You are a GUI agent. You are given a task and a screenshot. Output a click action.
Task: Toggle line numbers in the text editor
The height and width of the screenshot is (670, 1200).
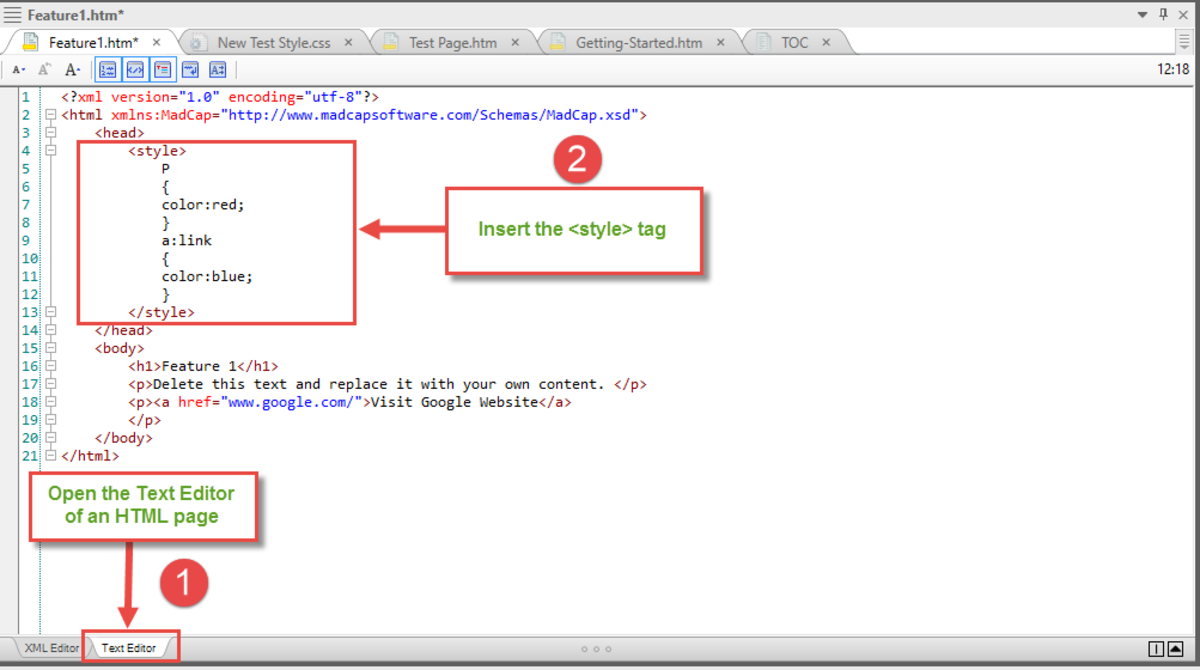[107, 69]
